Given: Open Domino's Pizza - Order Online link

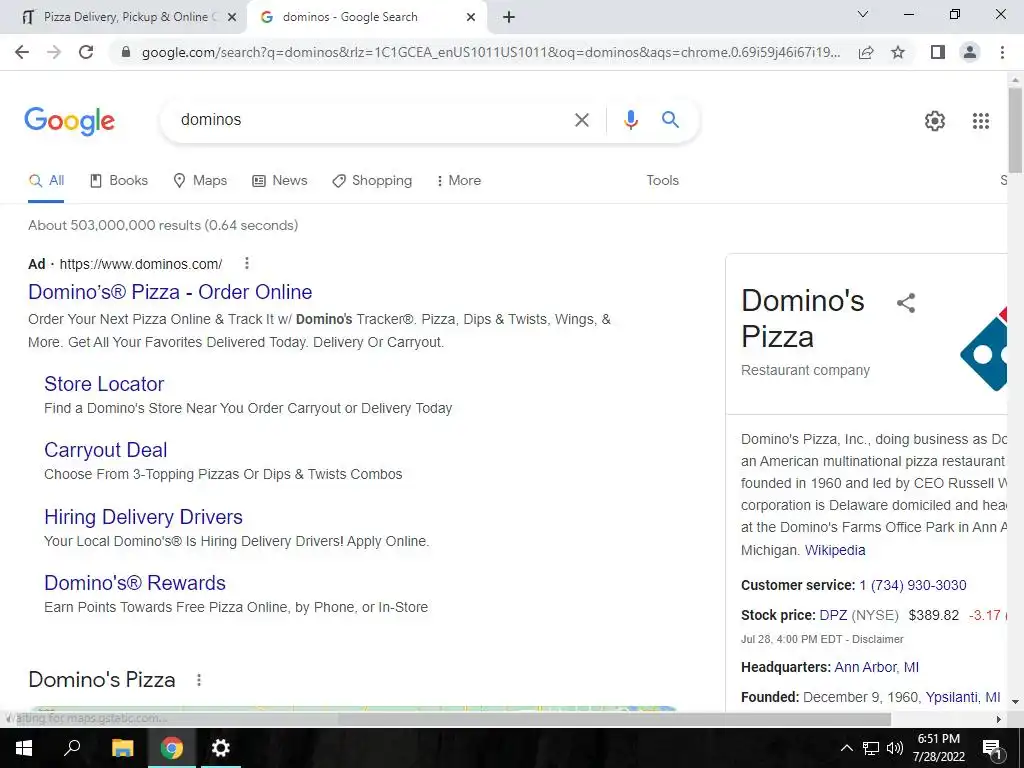Looking at the screenshot, I should coord(170,292).
